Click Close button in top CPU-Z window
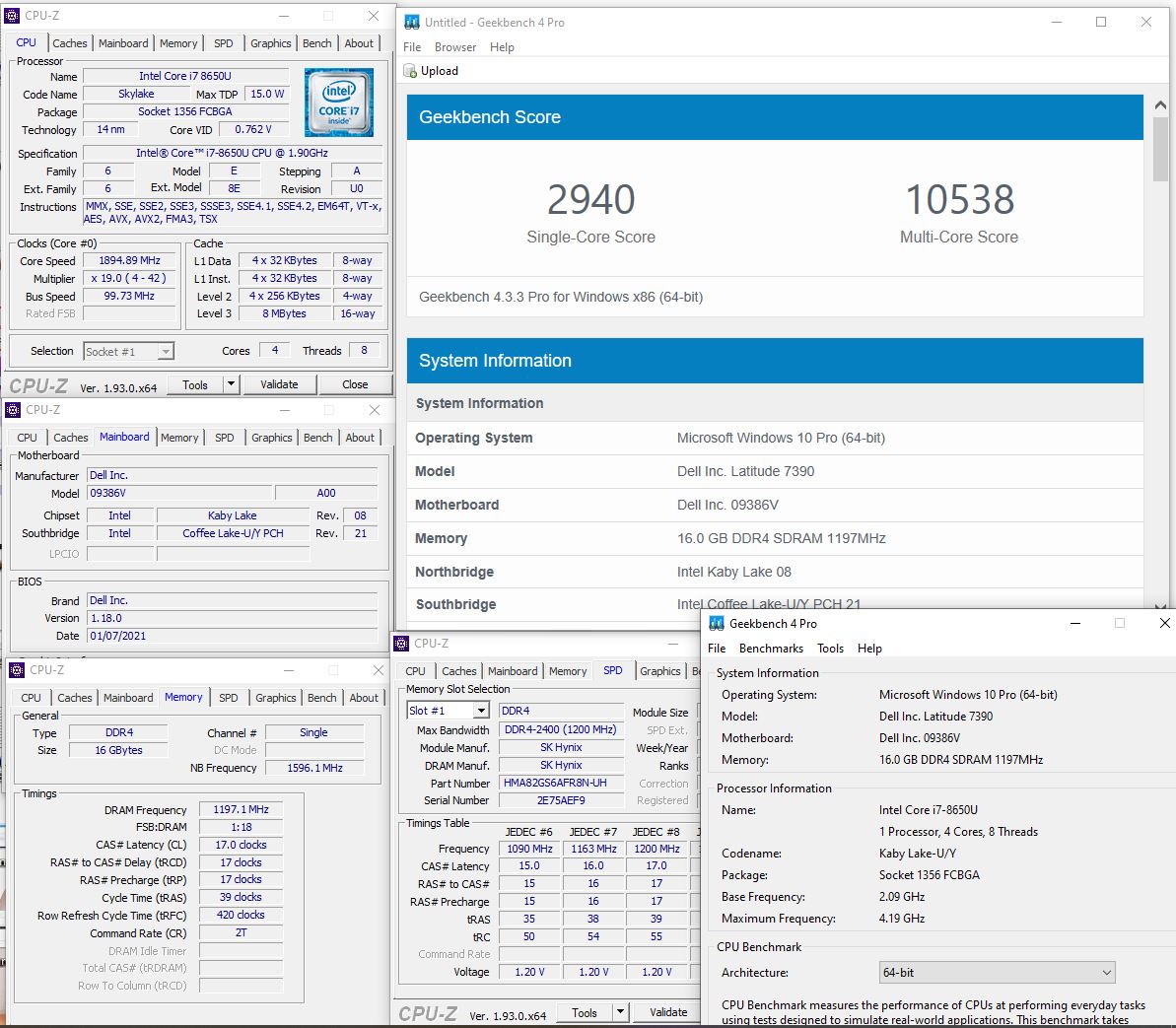This screenshot has height=1028, width=1176. [x=355, y=384]
